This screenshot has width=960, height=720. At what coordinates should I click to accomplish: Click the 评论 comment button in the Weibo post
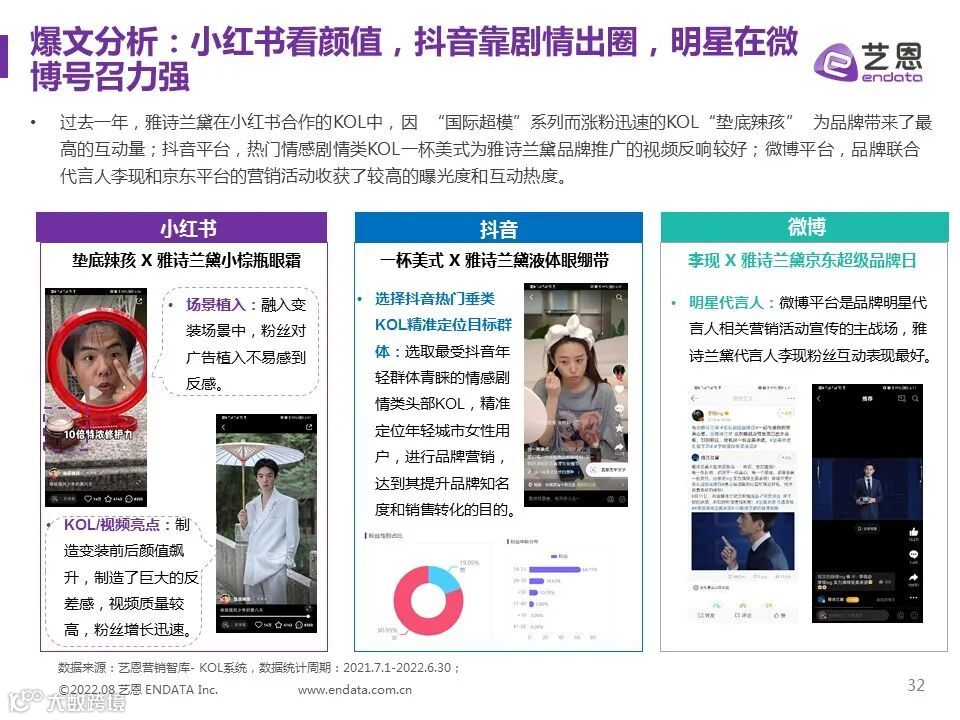pos(741,615)
